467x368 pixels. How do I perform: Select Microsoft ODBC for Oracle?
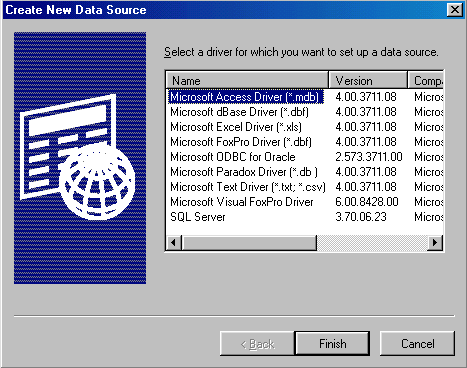233,157
